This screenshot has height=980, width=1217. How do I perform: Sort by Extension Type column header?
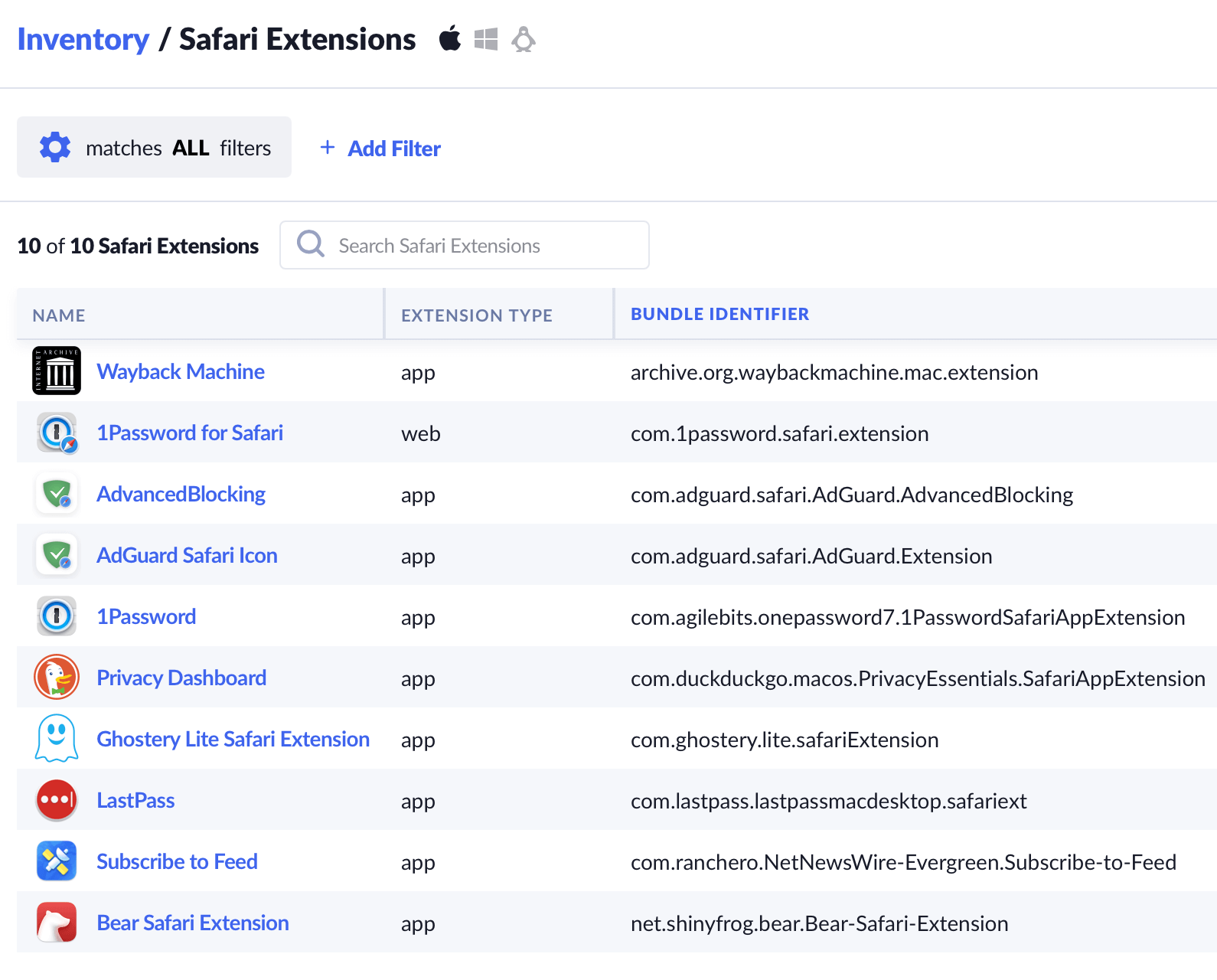(476, 315)
